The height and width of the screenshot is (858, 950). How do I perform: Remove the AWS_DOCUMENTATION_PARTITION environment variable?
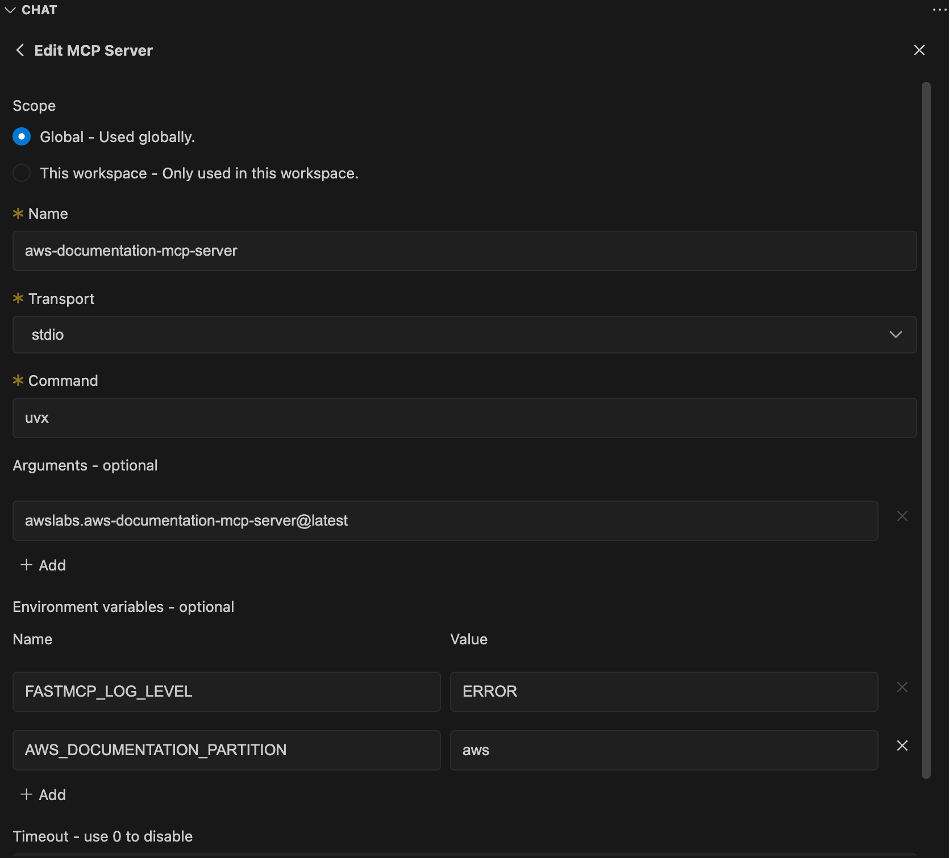[x=902, y=746]
